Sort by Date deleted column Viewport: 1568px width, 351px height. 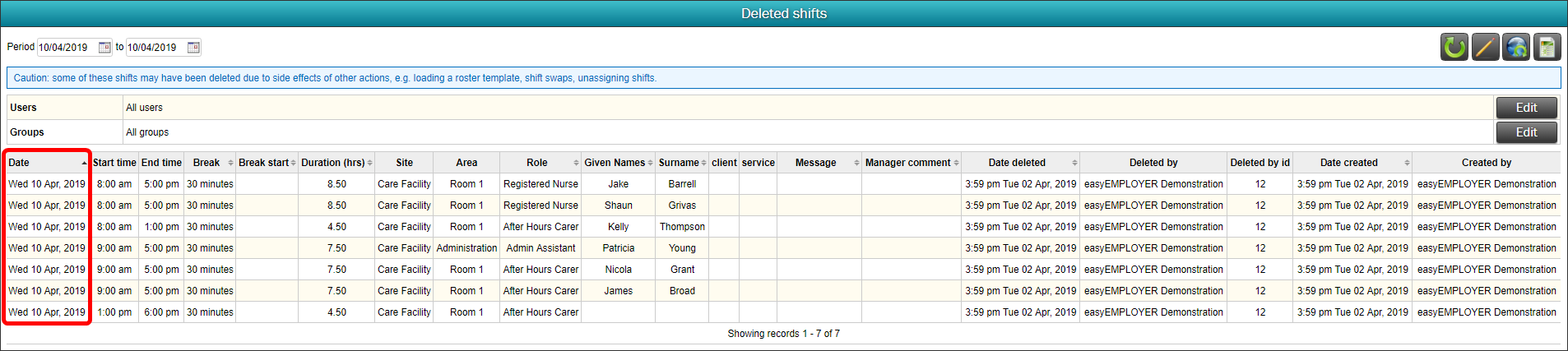point(1020,163)
